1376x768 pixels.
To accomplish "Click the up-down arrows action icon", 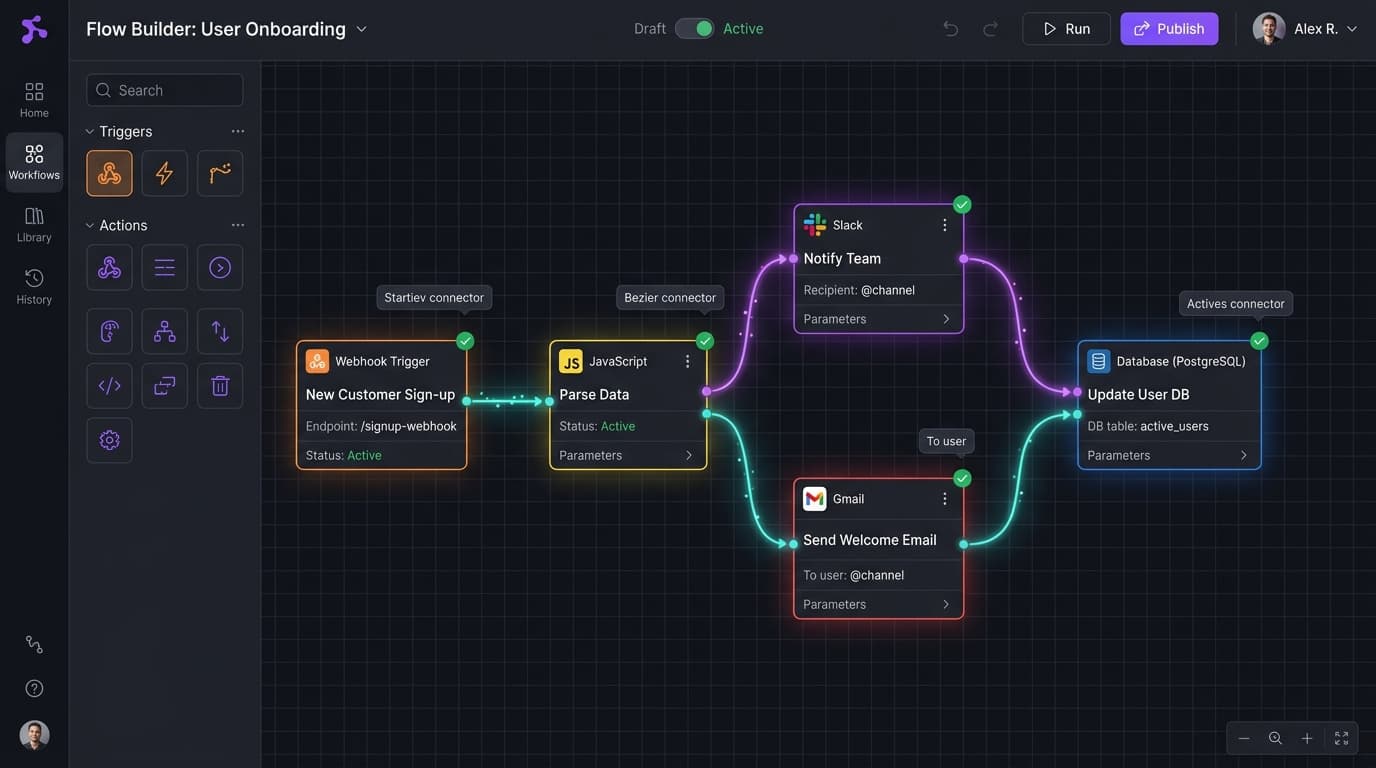I will pyautogui.click(x=220, y=331).
